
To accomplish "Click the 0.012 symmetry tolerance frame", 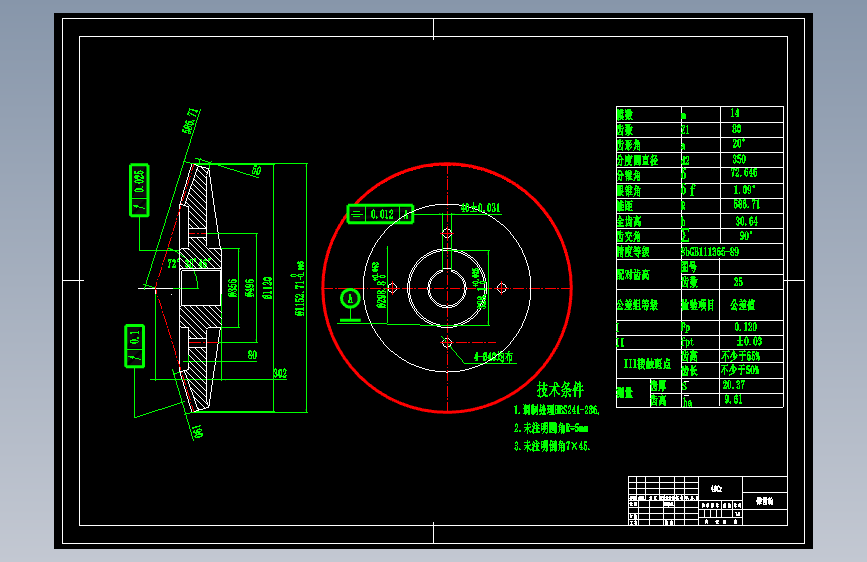I will pyautogui.click(x=380, y=214).
